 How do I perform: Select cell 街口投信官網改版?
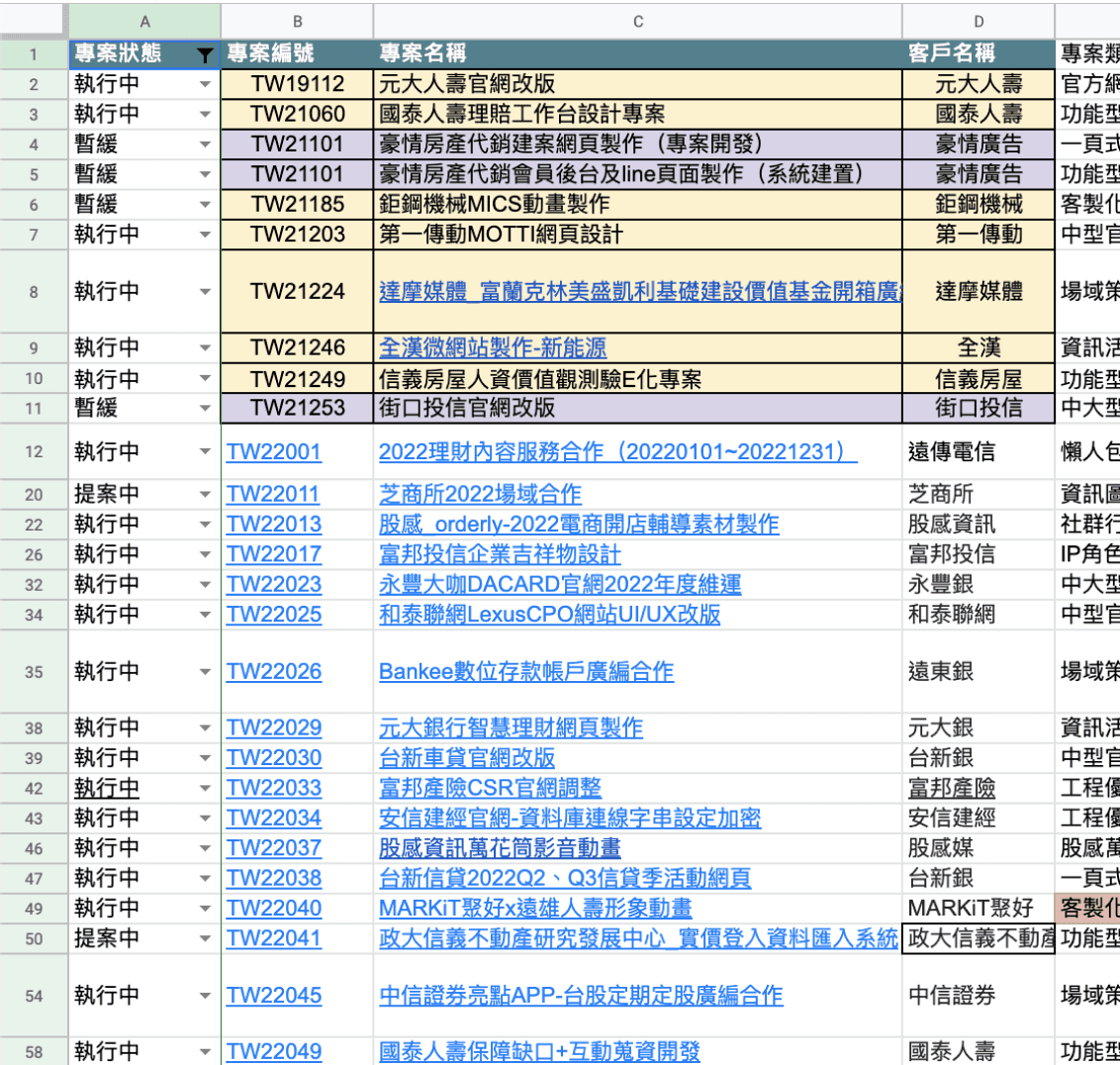point(638,408)
